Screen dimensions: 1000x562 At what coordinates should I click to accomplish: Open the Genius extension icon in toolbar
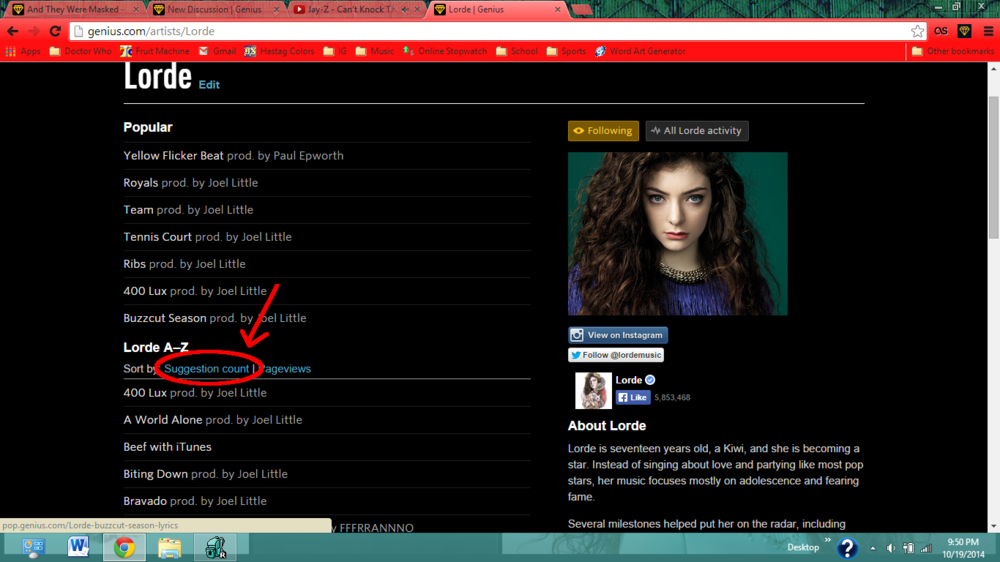tap(964, 31)
